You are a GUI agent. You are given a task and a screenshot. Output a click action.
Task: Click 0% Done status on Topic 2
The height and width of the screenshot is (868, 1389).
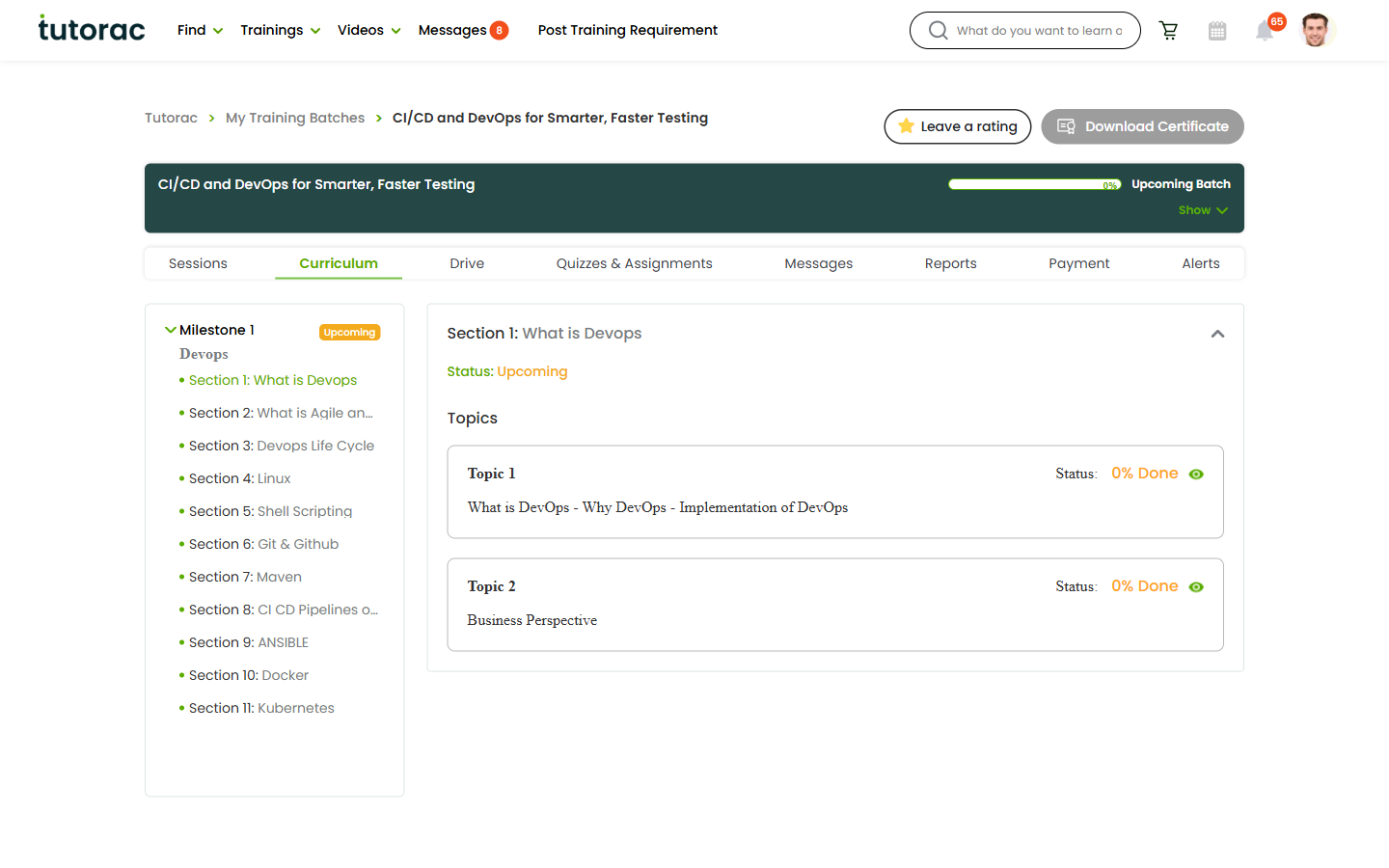[1144, 586]
